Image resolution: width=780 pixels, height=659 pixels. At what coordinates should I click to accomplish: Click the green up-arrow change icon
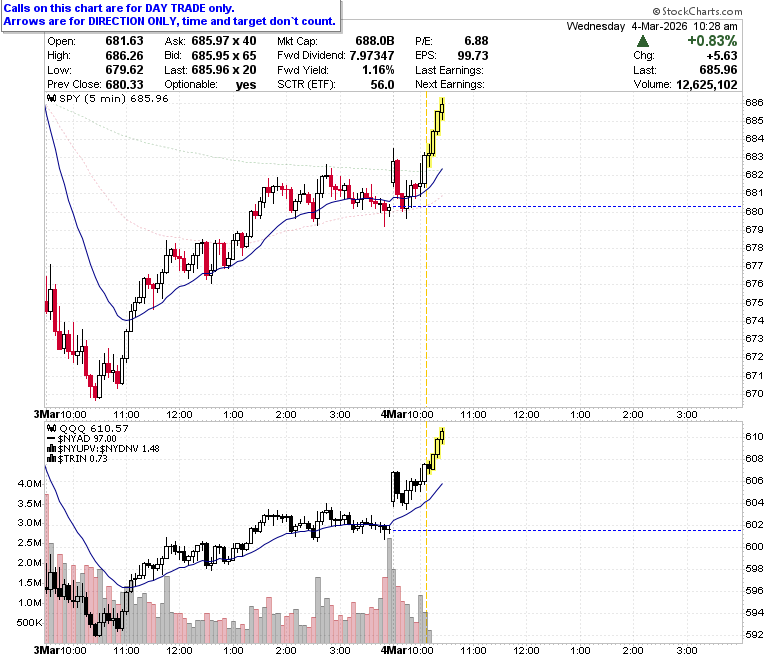tap(643, 41)
